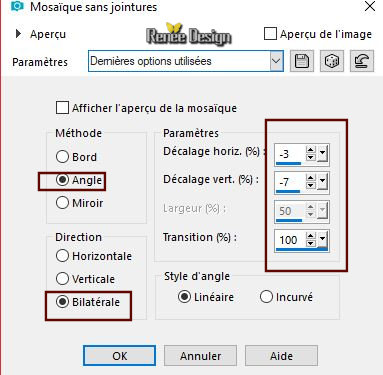
Task: Click the Aide help button
Action: point(281,356)
